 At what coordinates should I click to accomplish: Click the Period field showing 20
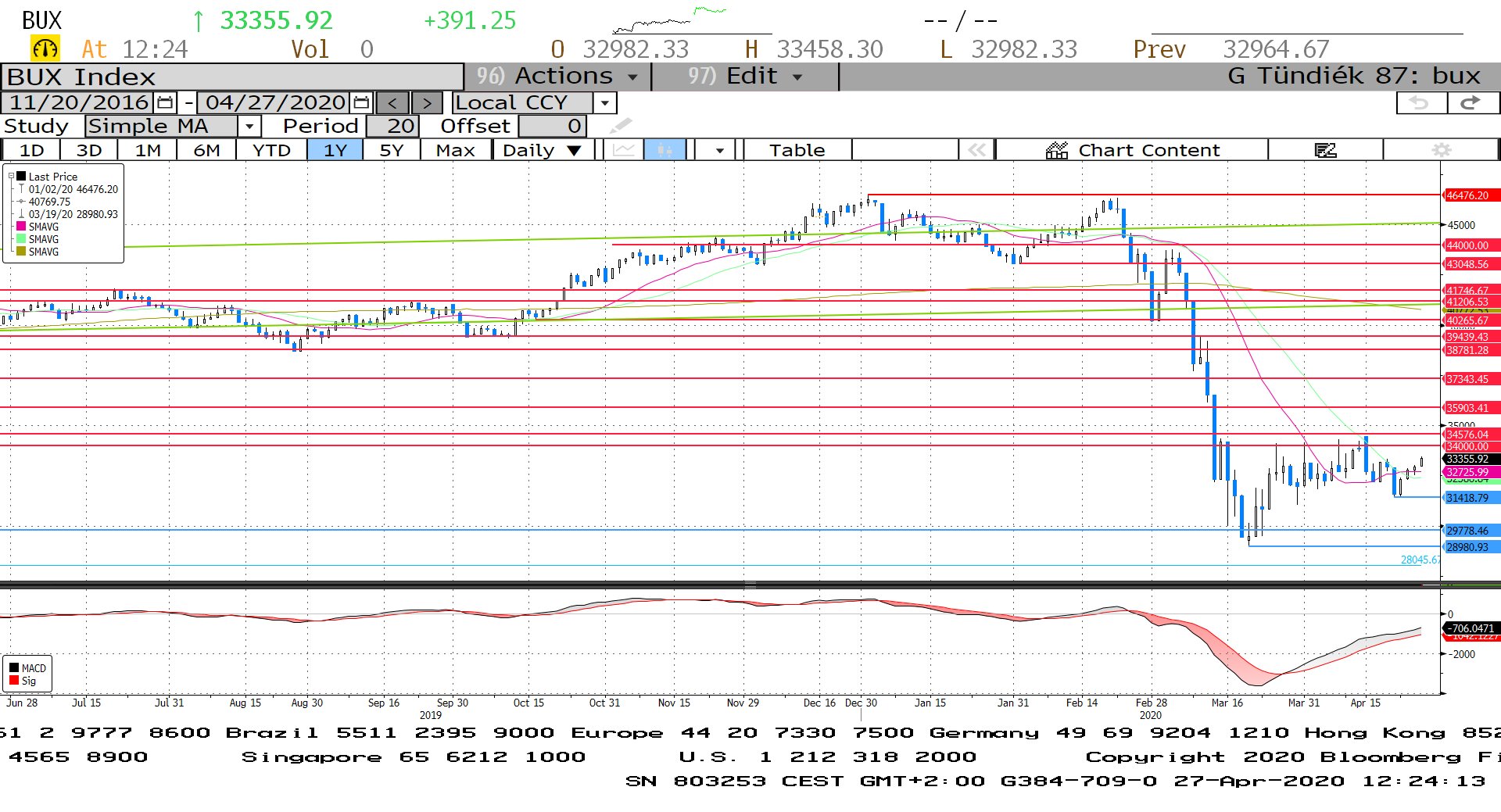coord(393,126)
